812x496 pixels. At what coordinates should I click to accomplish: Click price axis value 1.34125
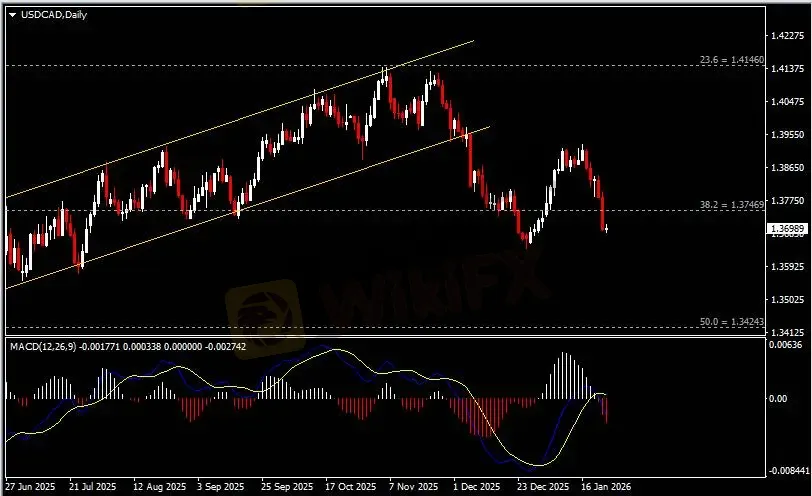point(788,332)
